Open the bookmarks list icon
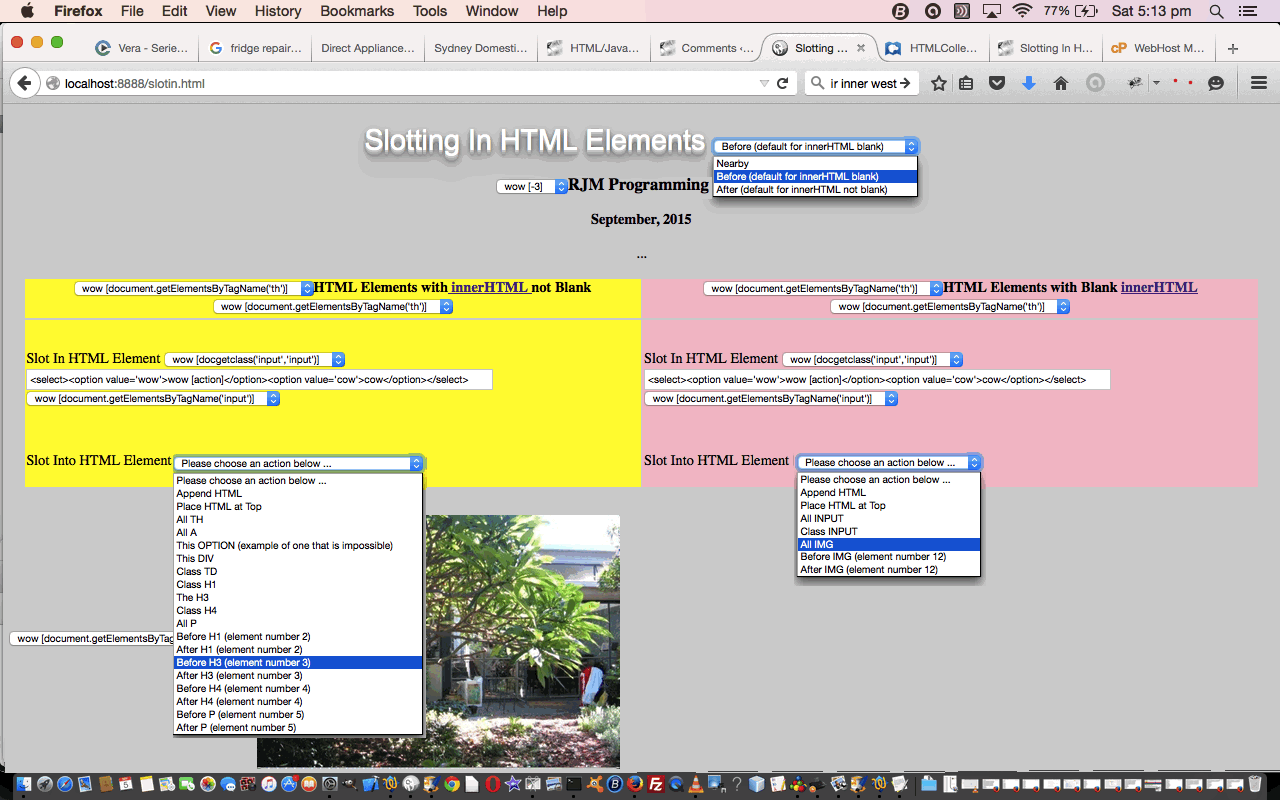The width and height of the screenshot is (1280, 800). (x=966, y=84)
